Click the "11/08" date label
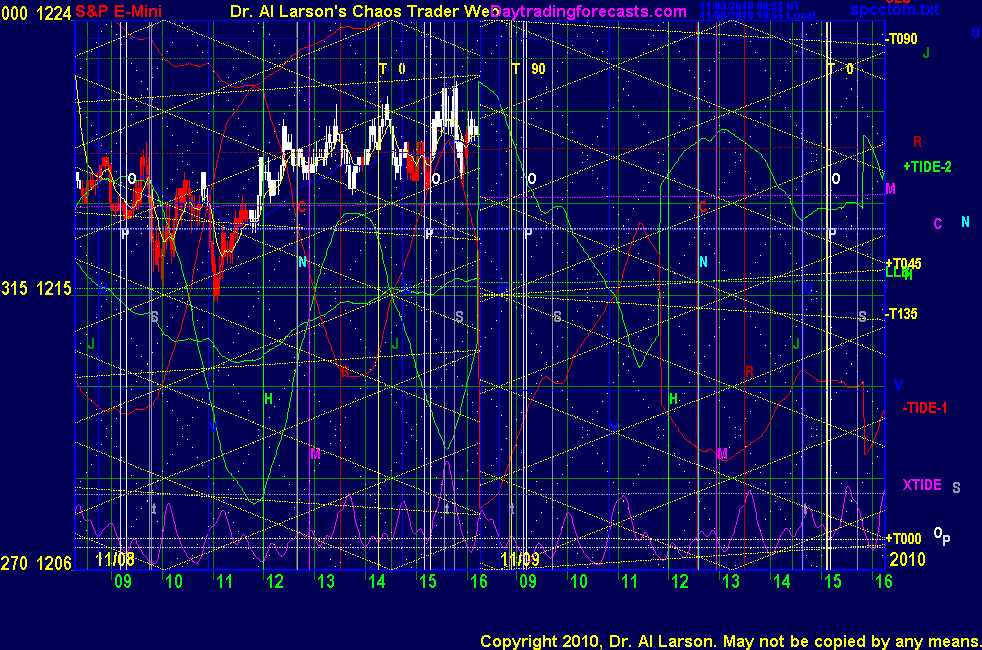 [115, 559]
